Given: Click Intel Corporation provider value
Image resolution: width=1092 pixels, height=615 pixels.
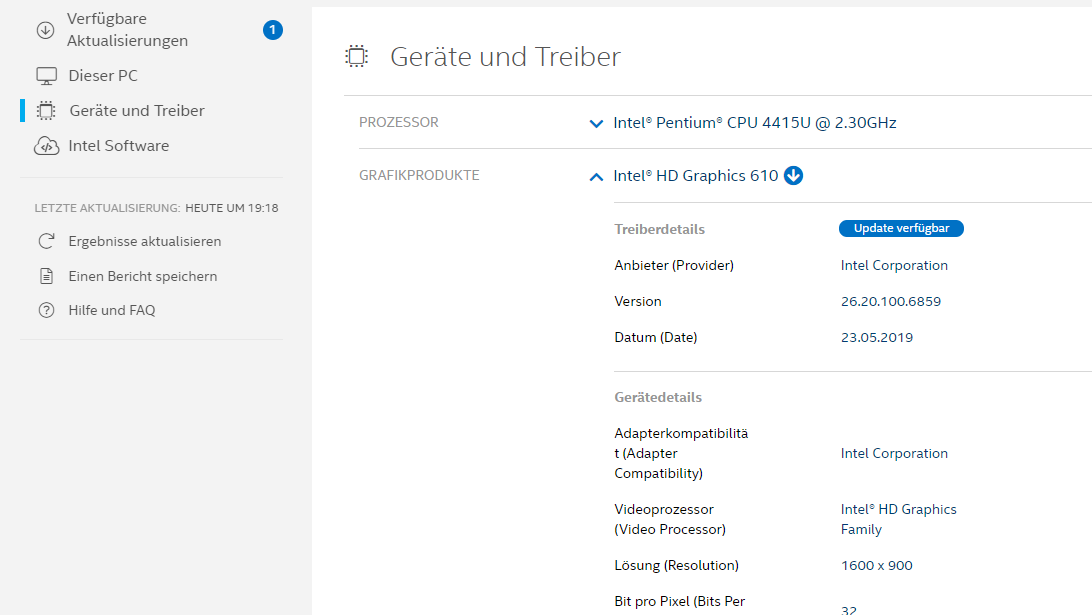Looking at the screenshot, I should pyautogui.click(x=894, y=265).
